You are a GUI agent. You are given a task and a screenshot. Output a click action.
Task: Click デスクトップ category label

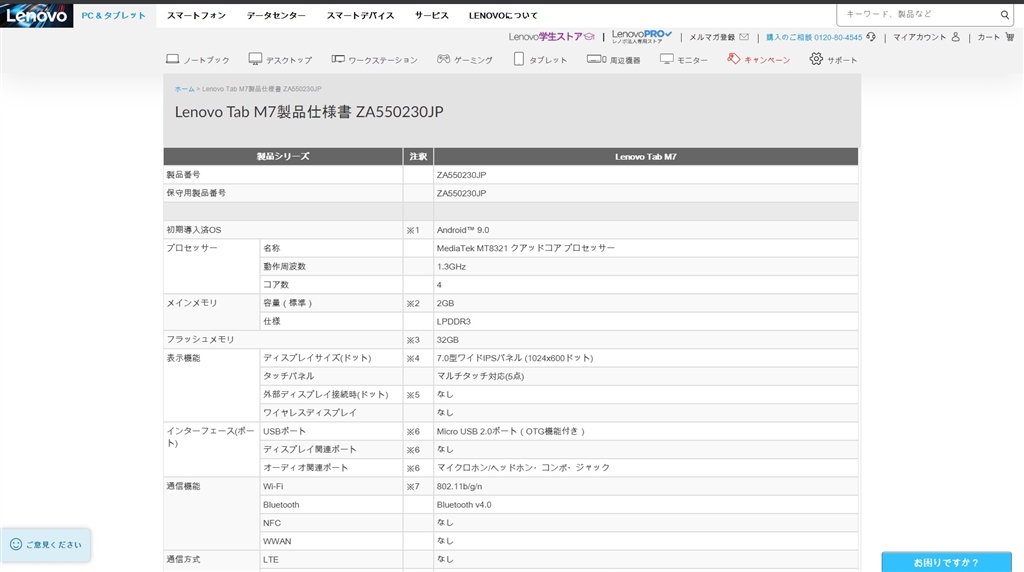[289, 60]
